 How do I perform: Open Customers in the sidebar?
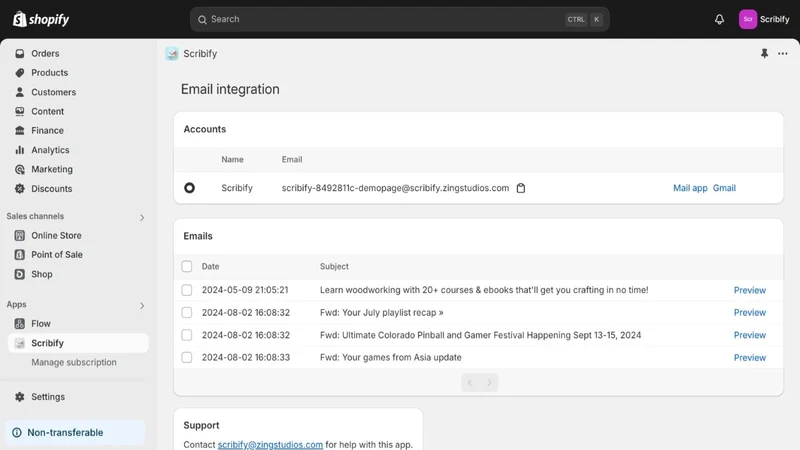53,92
